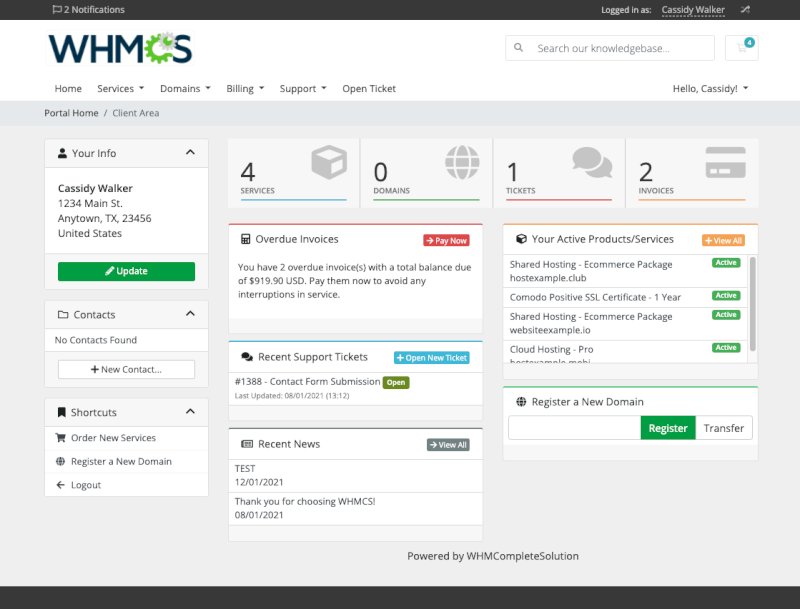This screenshot has width=800, height=609.
Task: Click the Active Products list scrollbar
Action: point(753,304)
